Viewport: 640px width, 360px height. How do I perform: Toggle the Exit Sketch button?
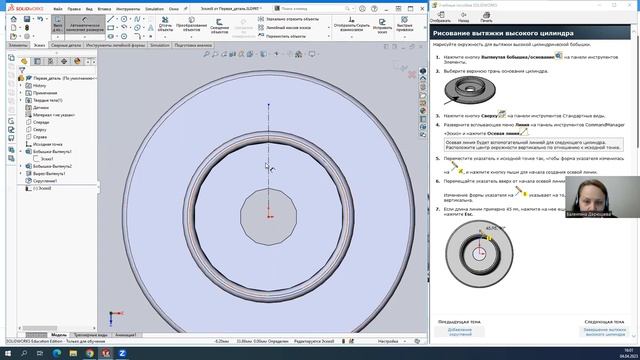[x=58, y=24]
